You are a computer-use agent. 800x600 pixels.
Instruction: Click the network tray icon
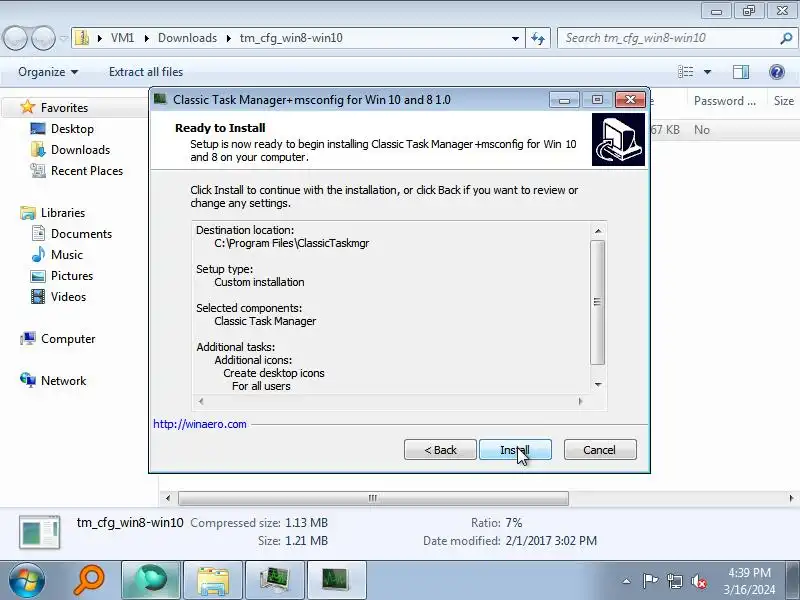[x=674, y=581]
